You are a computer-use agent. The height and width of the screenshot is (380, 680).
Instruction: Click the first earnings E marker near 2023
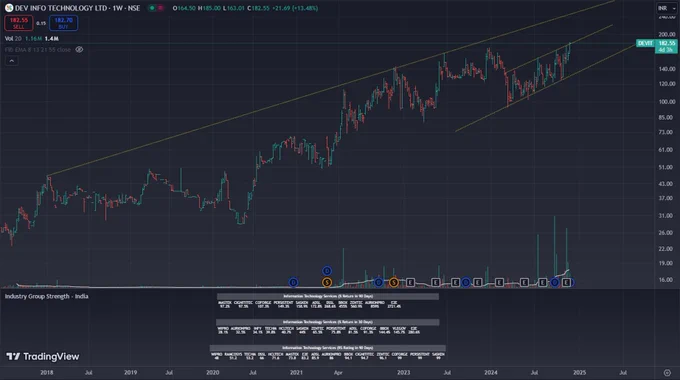pos(410,282)
